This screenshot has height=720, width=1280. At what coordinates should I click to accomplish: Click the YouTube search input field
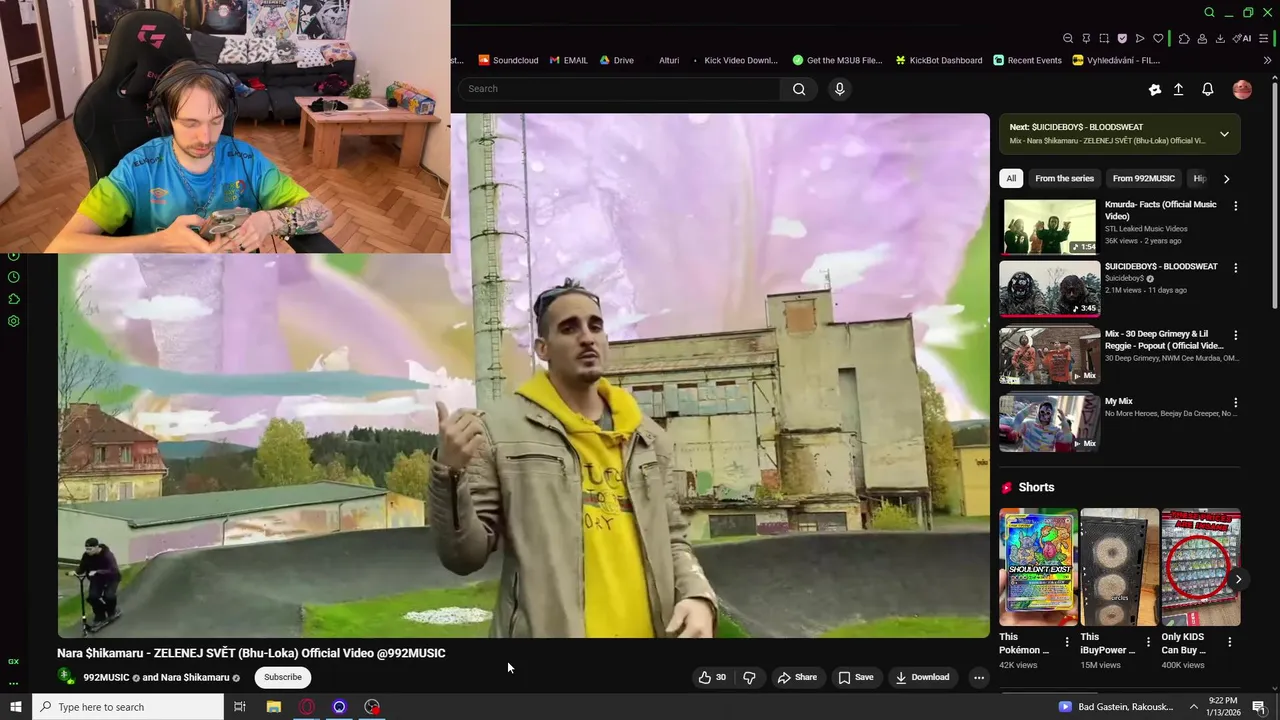click(620, 89)
